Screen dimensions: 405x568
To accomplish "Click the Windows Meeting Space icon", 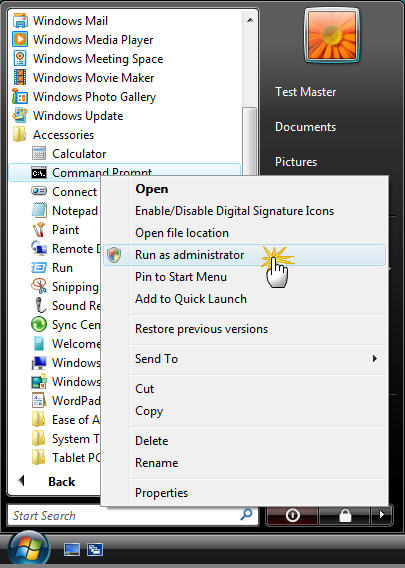I will pos(20,58).
